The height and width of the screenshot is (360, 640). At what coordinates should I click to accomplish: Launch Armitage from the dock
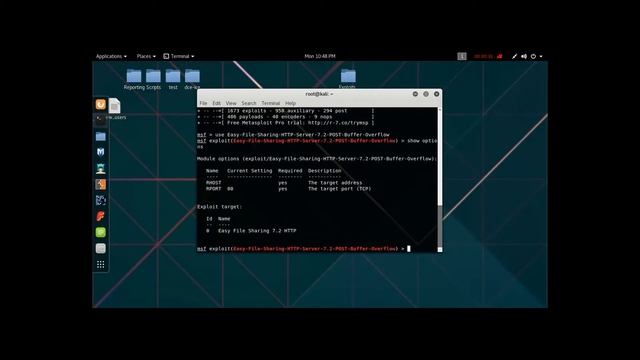(100, 168)
